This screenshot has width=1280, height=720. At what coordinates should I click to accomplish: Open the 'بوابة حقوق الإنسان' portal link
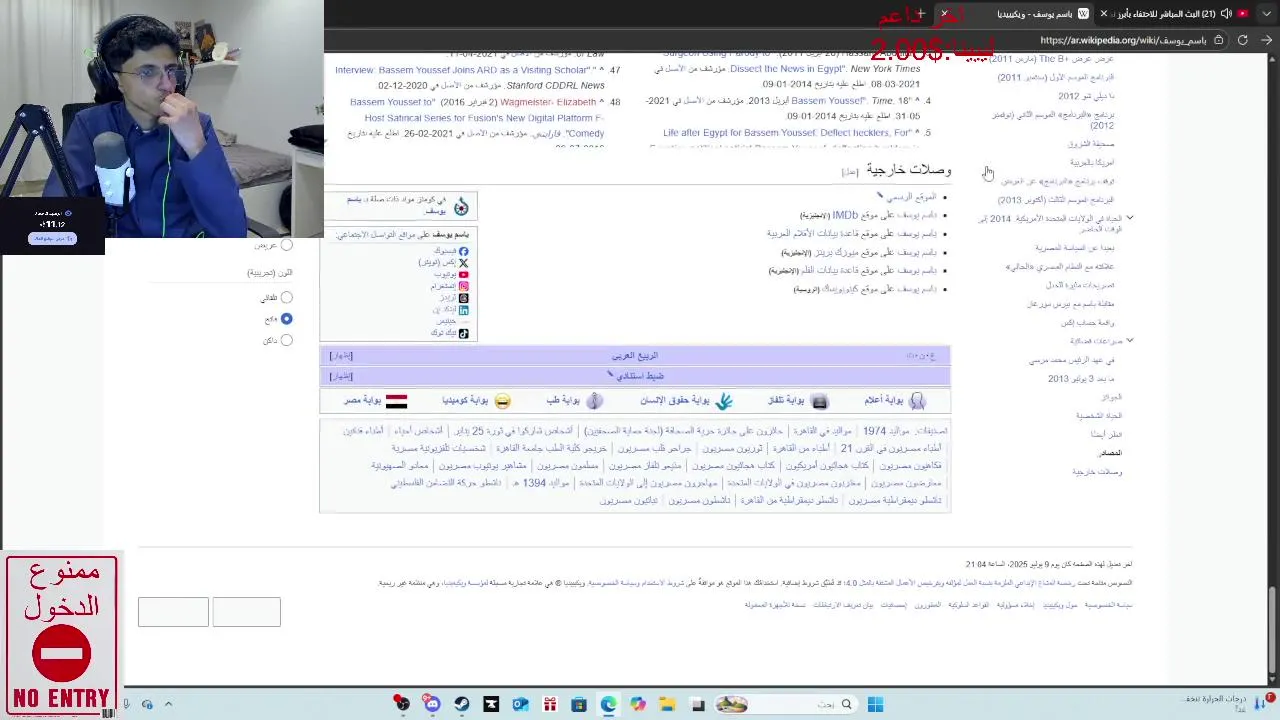[675, 401]
